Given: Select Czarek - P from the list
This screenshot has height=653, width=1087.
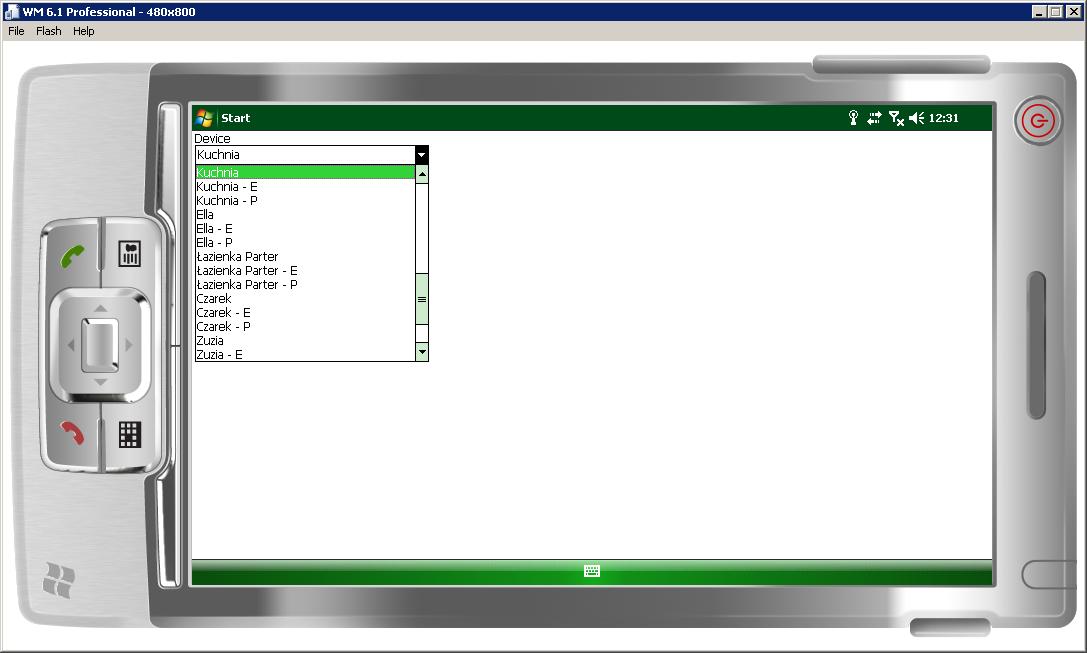Looking at the screenshot, I should [x=305, y=326].
